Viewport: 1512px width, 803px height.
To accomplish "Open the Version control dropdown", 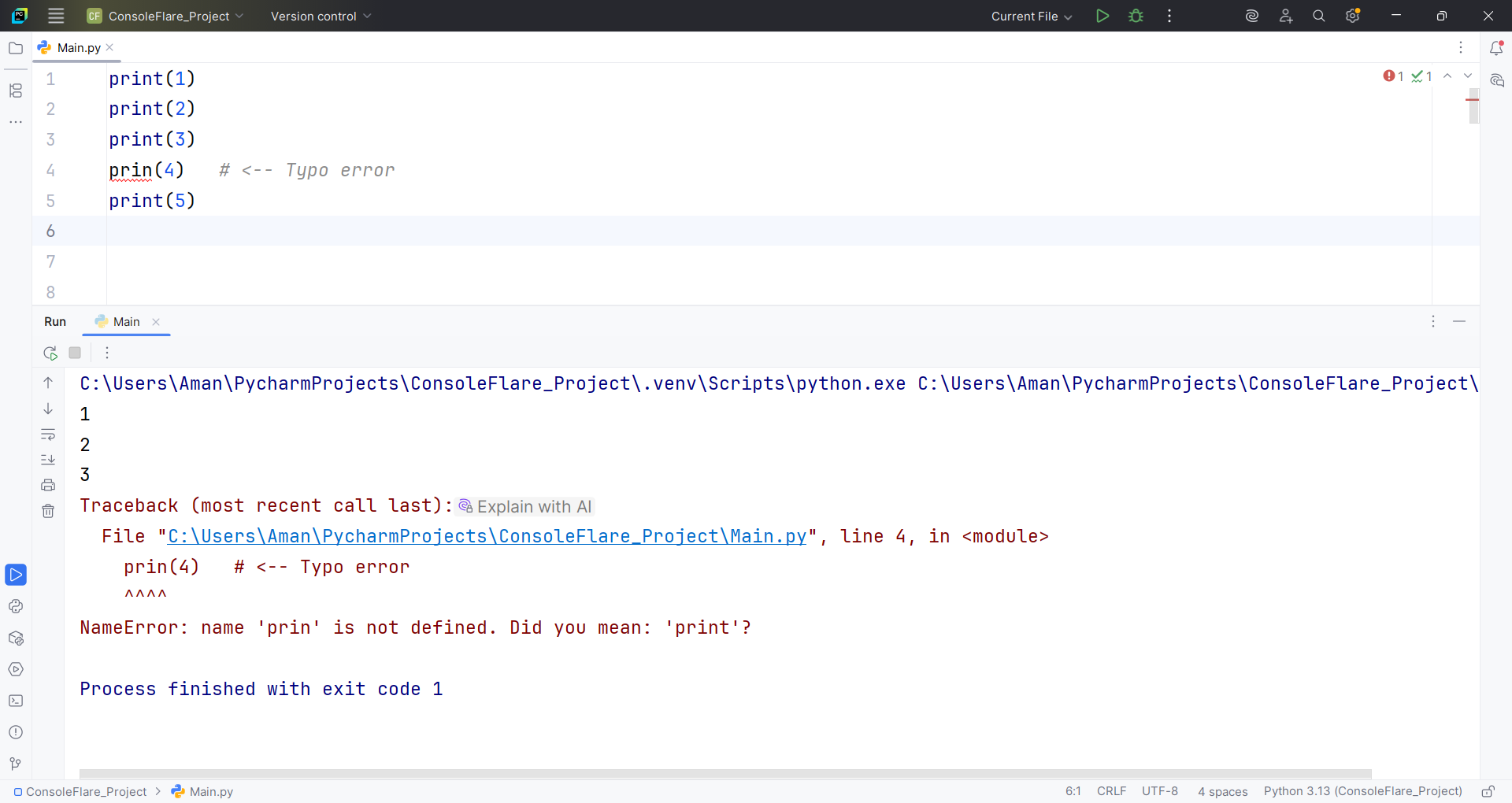I will [321, 16].
